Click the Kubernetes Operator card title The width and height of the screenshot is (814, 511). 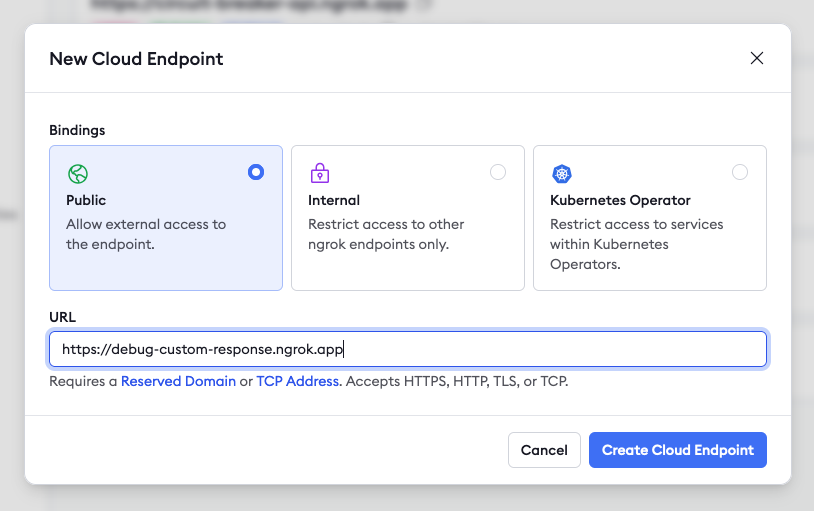coord(620,200)
